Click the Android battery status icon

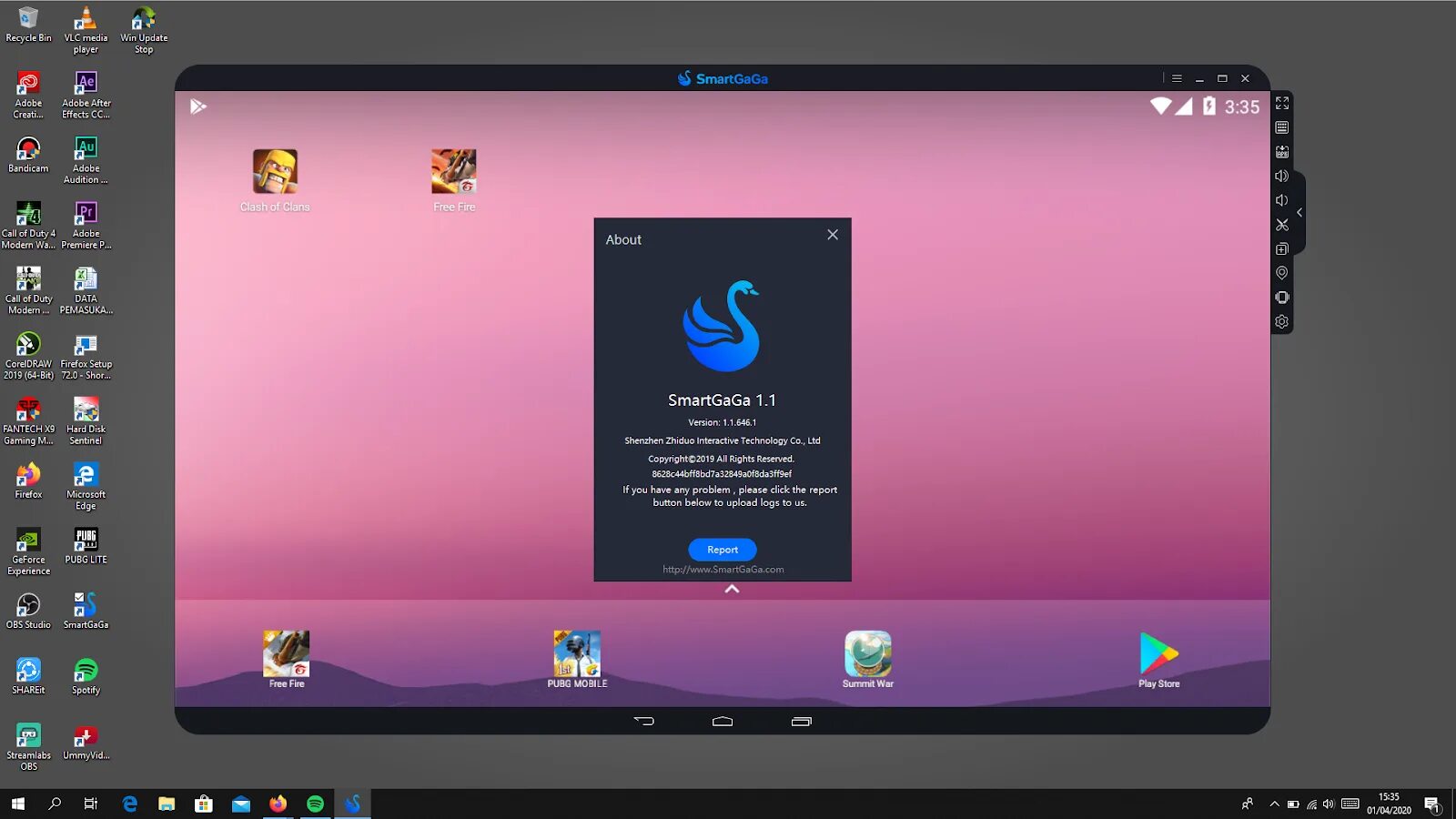pos(1208,106)
